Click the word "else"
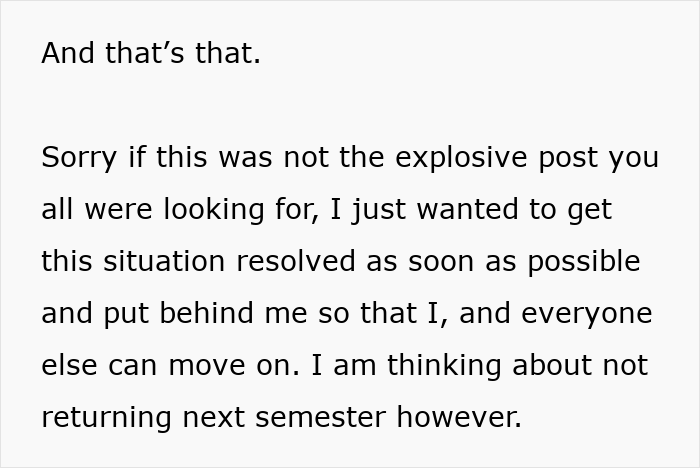The image size is (700, 468). [67, 366]
